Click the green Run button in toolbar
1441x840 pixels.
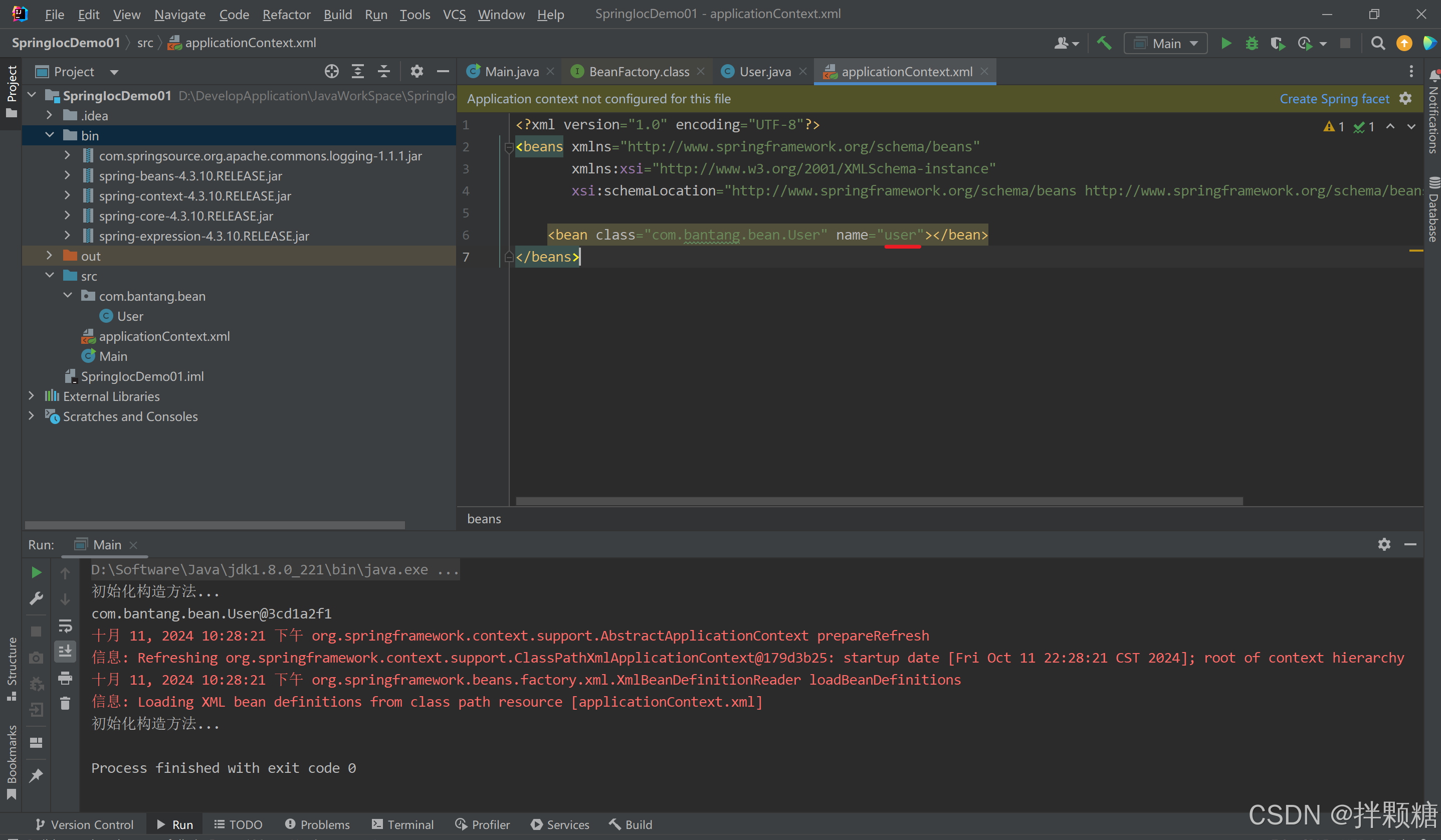click(1225, 44)
